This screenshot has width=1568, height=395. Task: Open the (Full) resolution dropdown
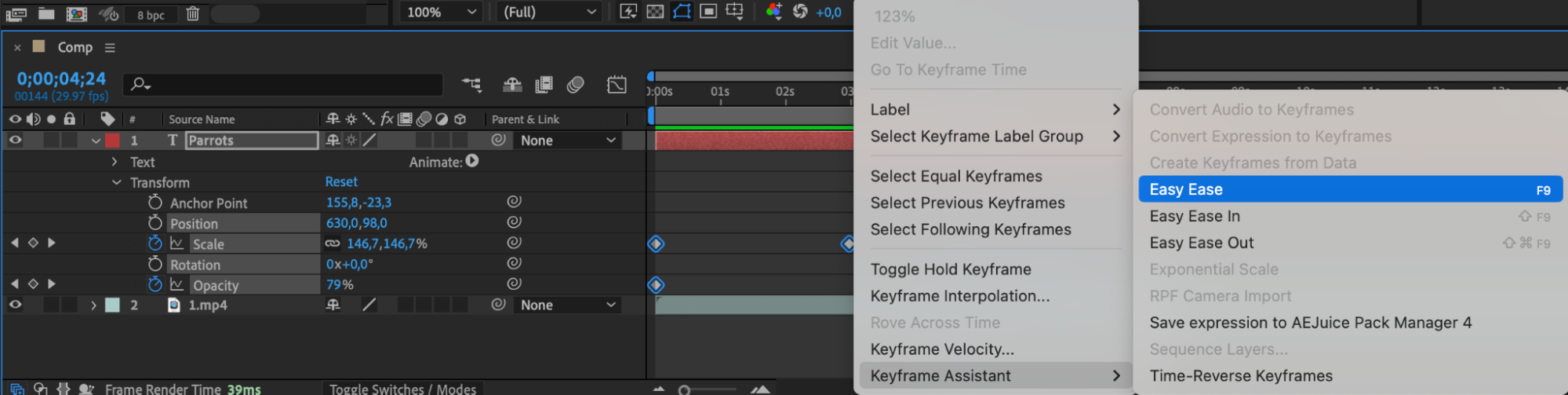(550, 12)
